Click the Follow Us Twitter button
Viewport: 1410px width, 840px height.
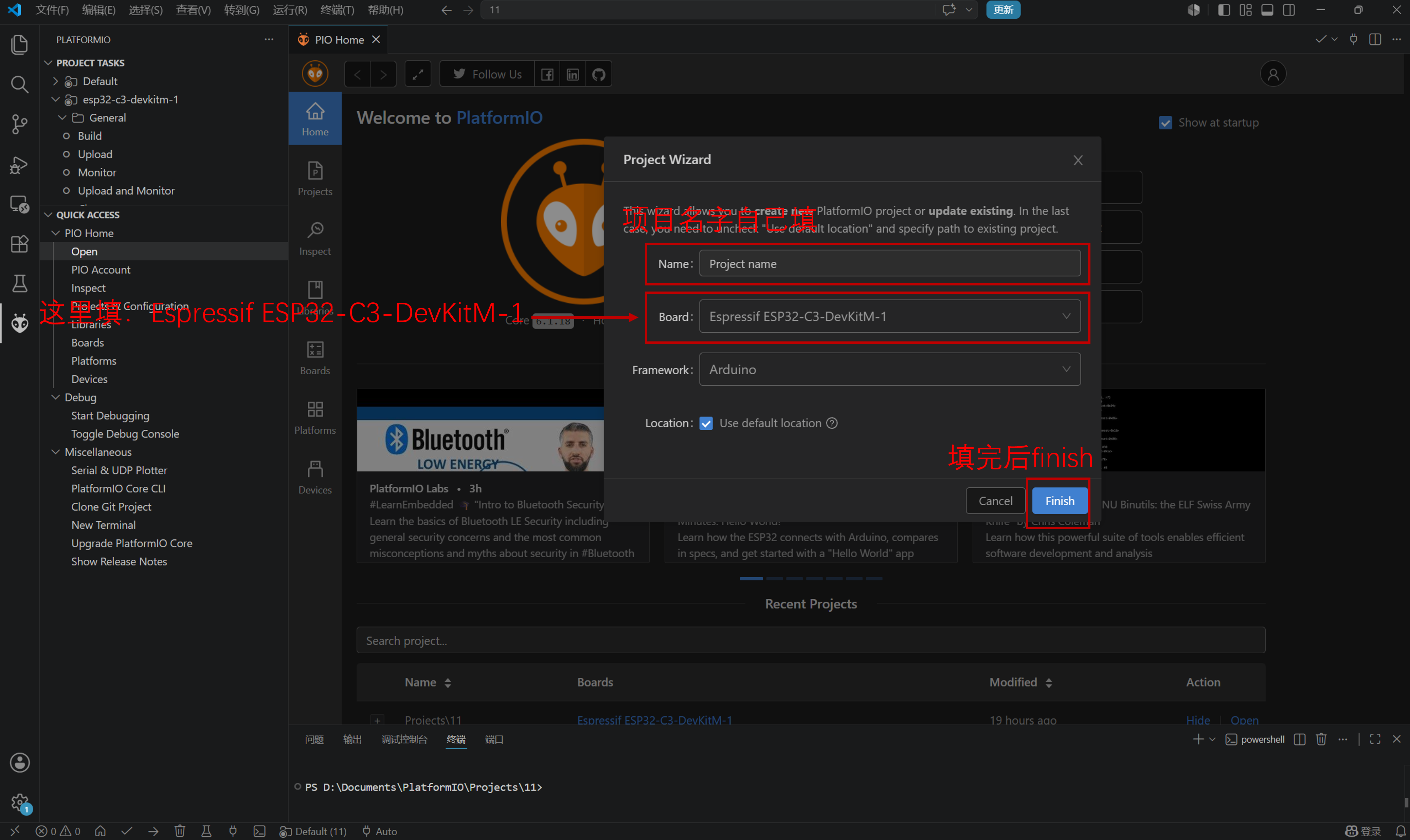tap(487, 74)
